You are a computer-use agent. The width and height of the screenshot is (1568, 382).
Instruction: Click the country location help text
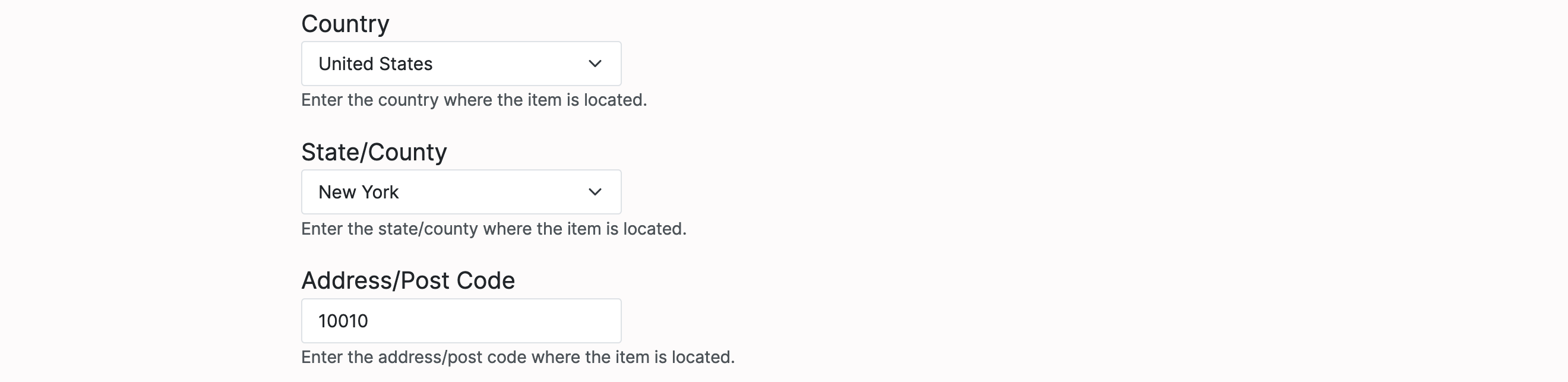point(473,100)
